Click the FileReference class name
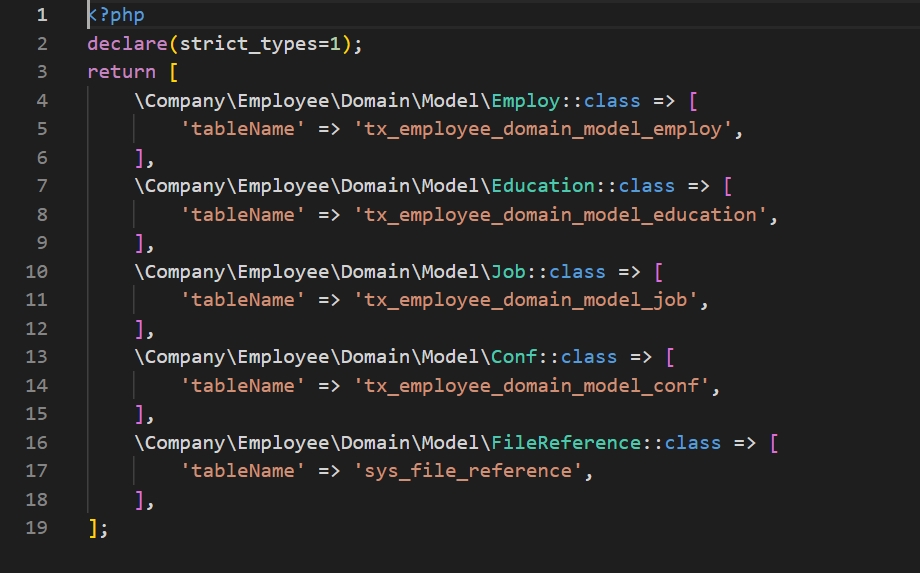 click(x=566, y=442)
